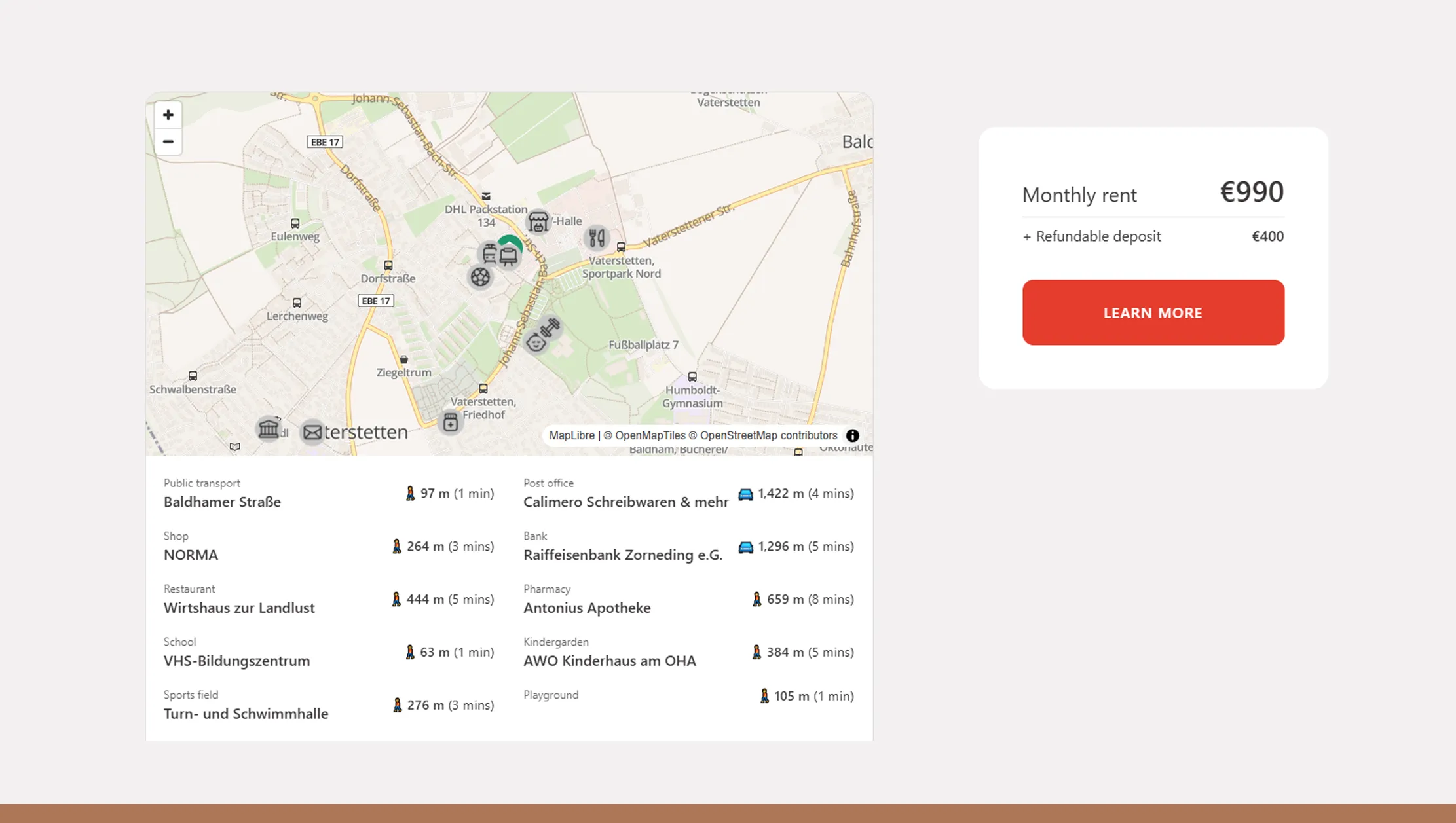Image resolution: width=1456 pixels, height=823 pixels.
Task: Select the shop marker on the map
Action: [x=538, y=223]
